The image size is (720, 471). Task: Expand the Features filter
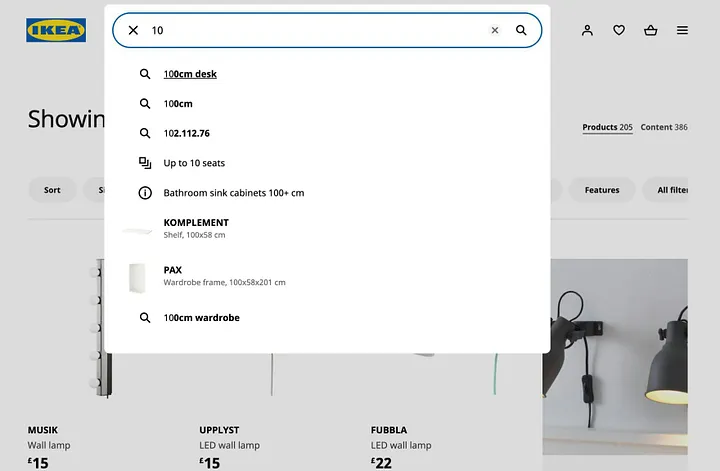[602, 190]
